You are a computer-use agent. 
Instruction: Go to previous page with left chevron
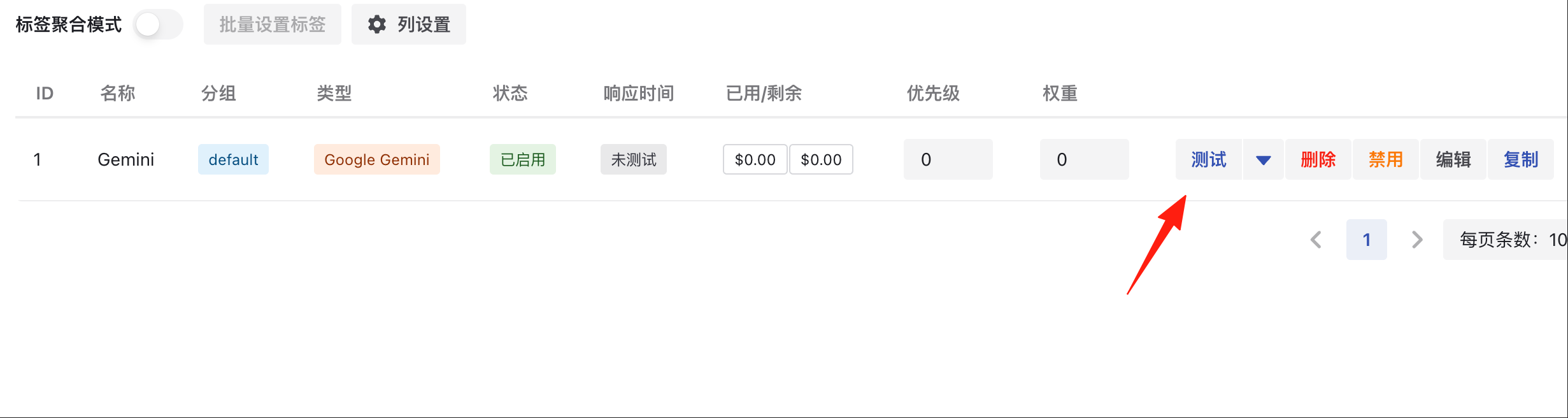tap(1316, 240)
